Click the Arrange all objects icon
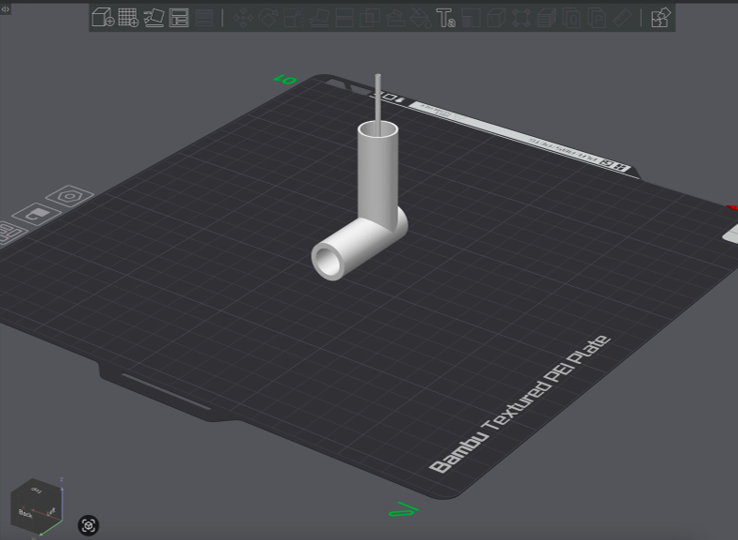The image size is (738, 540). coord(179,17)
